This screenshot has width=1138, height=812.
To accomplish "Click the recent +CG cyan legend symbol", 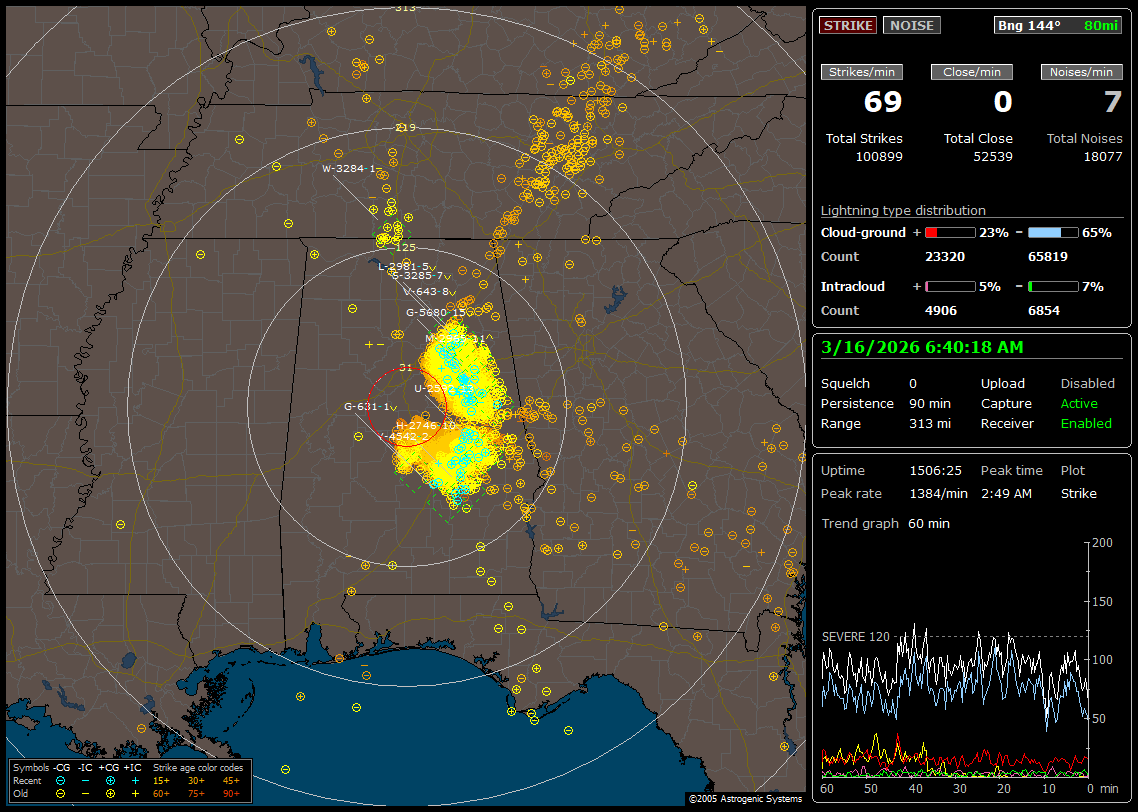I will coord(110,780).
